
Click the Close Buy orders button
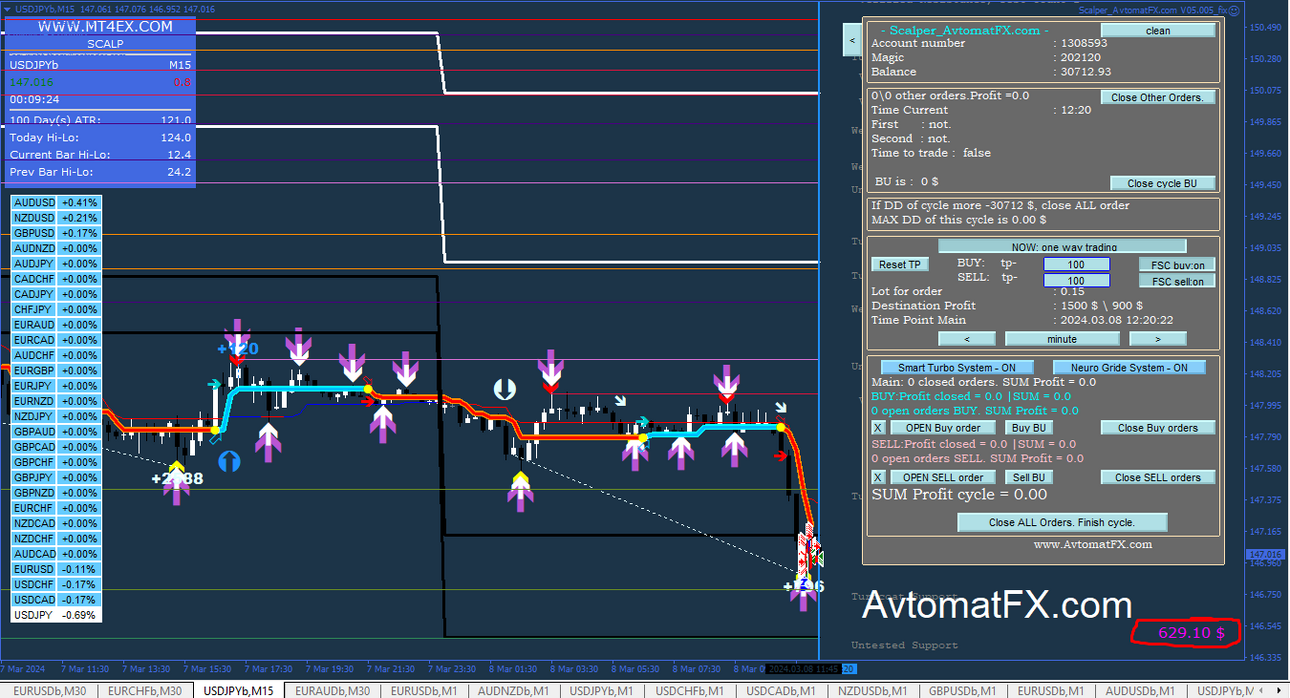1158,427
